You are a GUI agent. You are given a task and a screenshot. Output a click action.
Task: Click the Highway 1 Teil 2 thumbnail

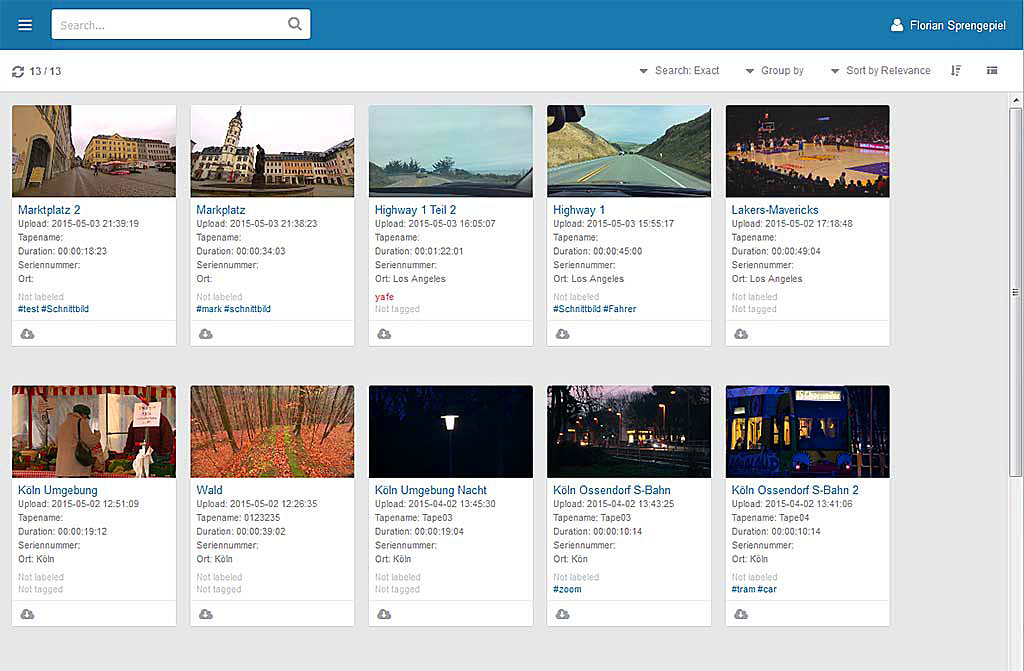pos(451,151)
